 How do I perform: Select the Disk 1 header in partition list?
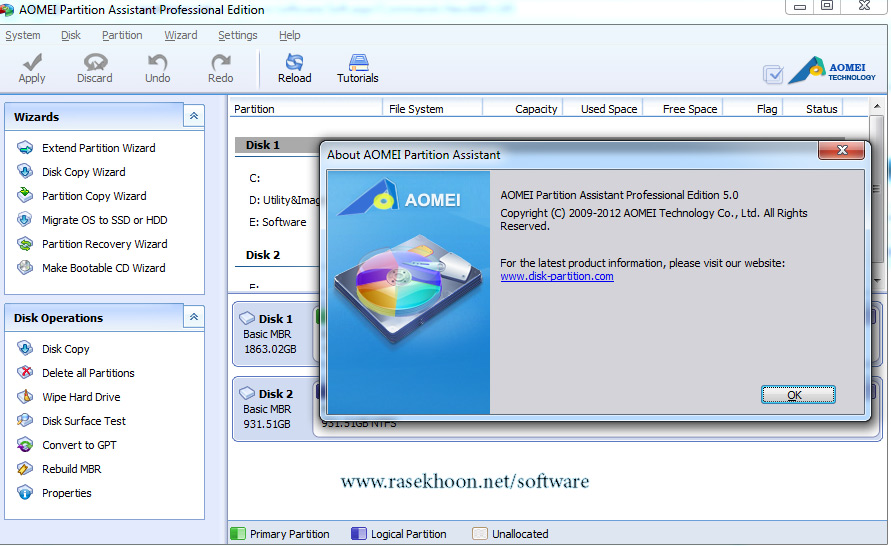click(263, 145)
